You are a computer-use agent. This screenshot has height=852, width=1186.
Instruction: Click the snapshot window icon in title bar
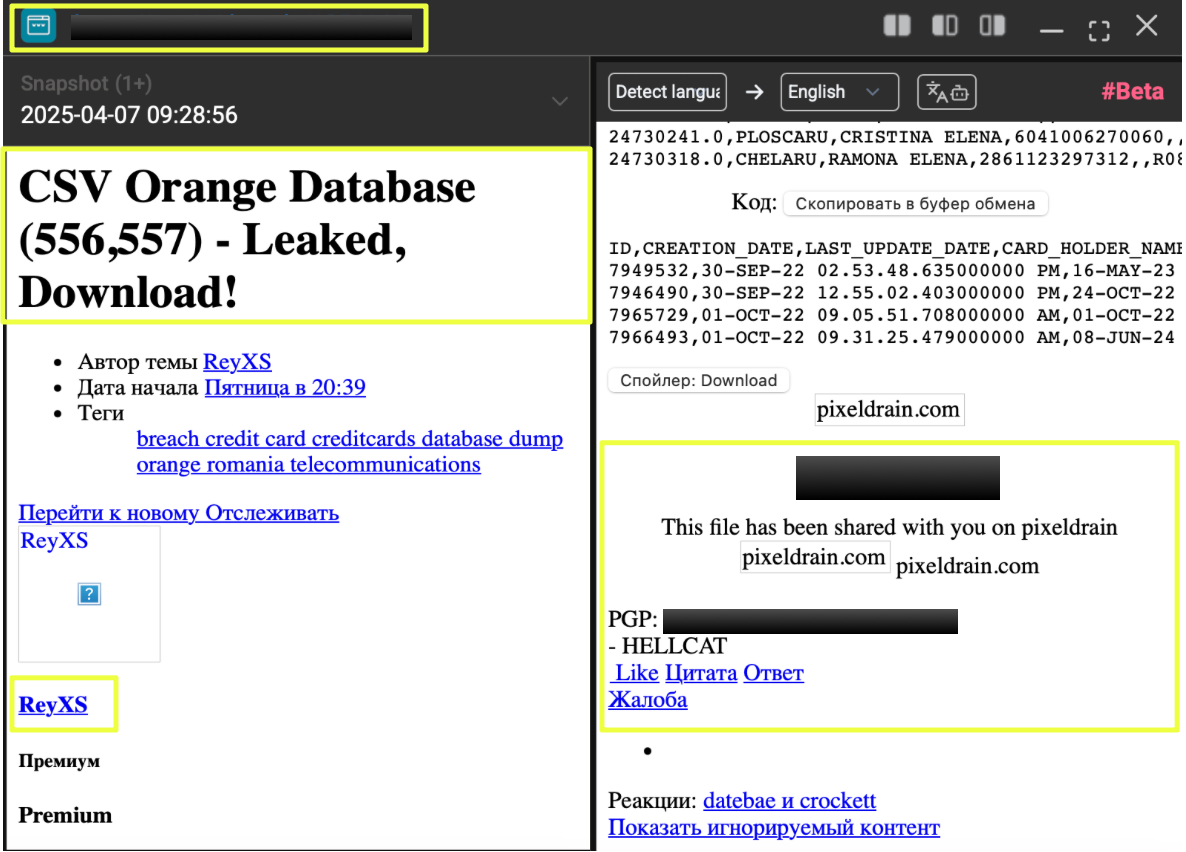pos(38,27)
